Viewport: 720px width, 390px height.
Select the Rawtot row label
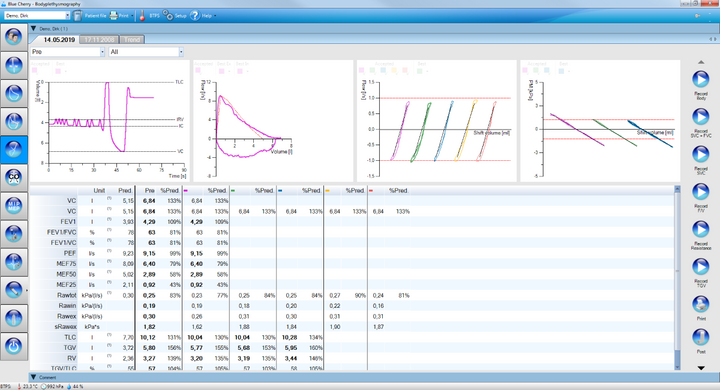tap(67, 295)
